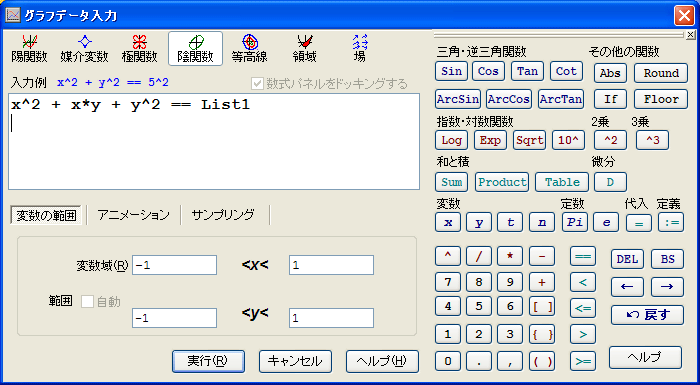This screenshot has height=385, width=700.
Task: Select the 極関数 graph type icon
Action: pyautogui.click(x=140, y=49)
